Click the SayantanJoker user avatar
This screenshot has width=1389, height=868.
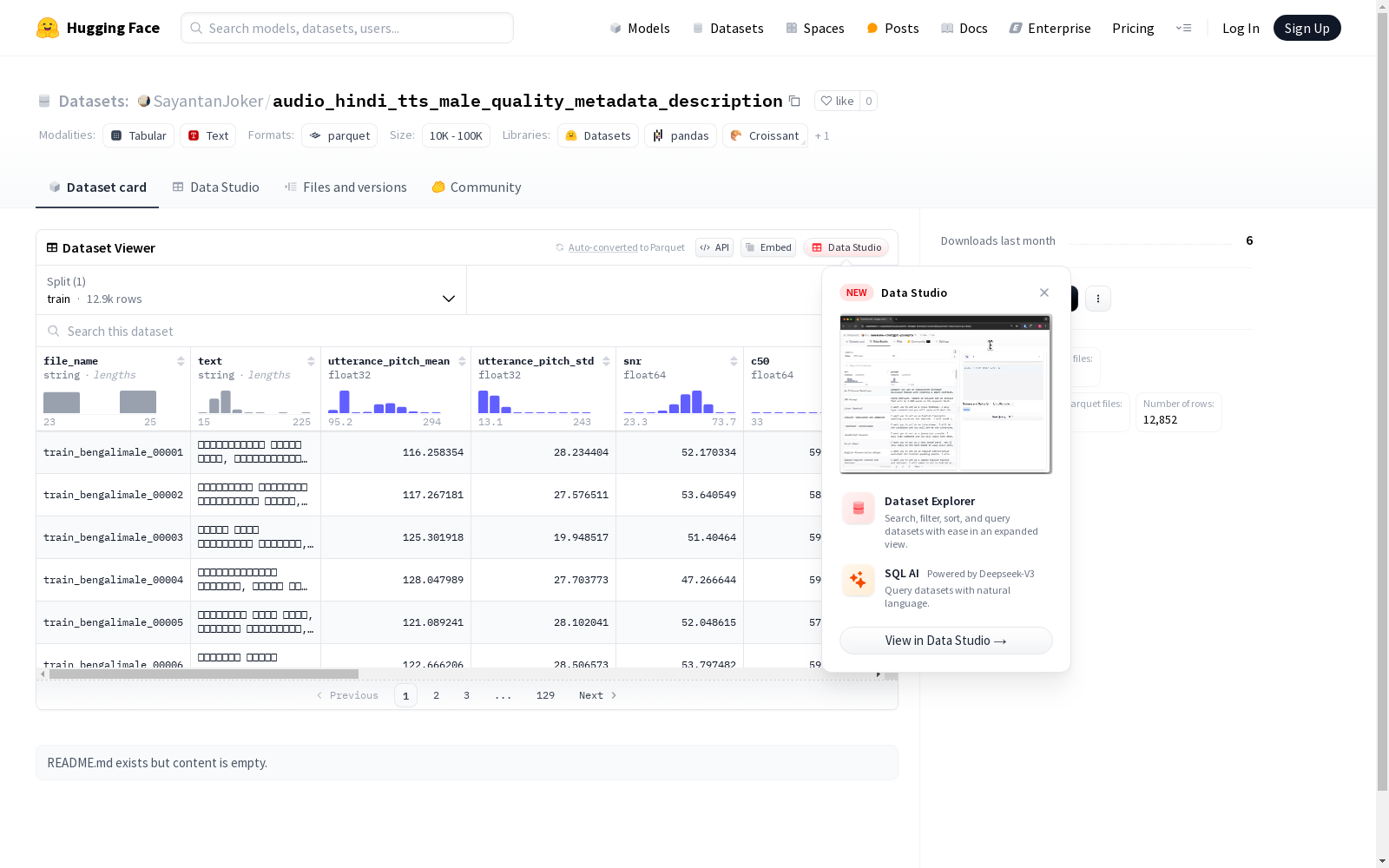[x=144, y=101]
